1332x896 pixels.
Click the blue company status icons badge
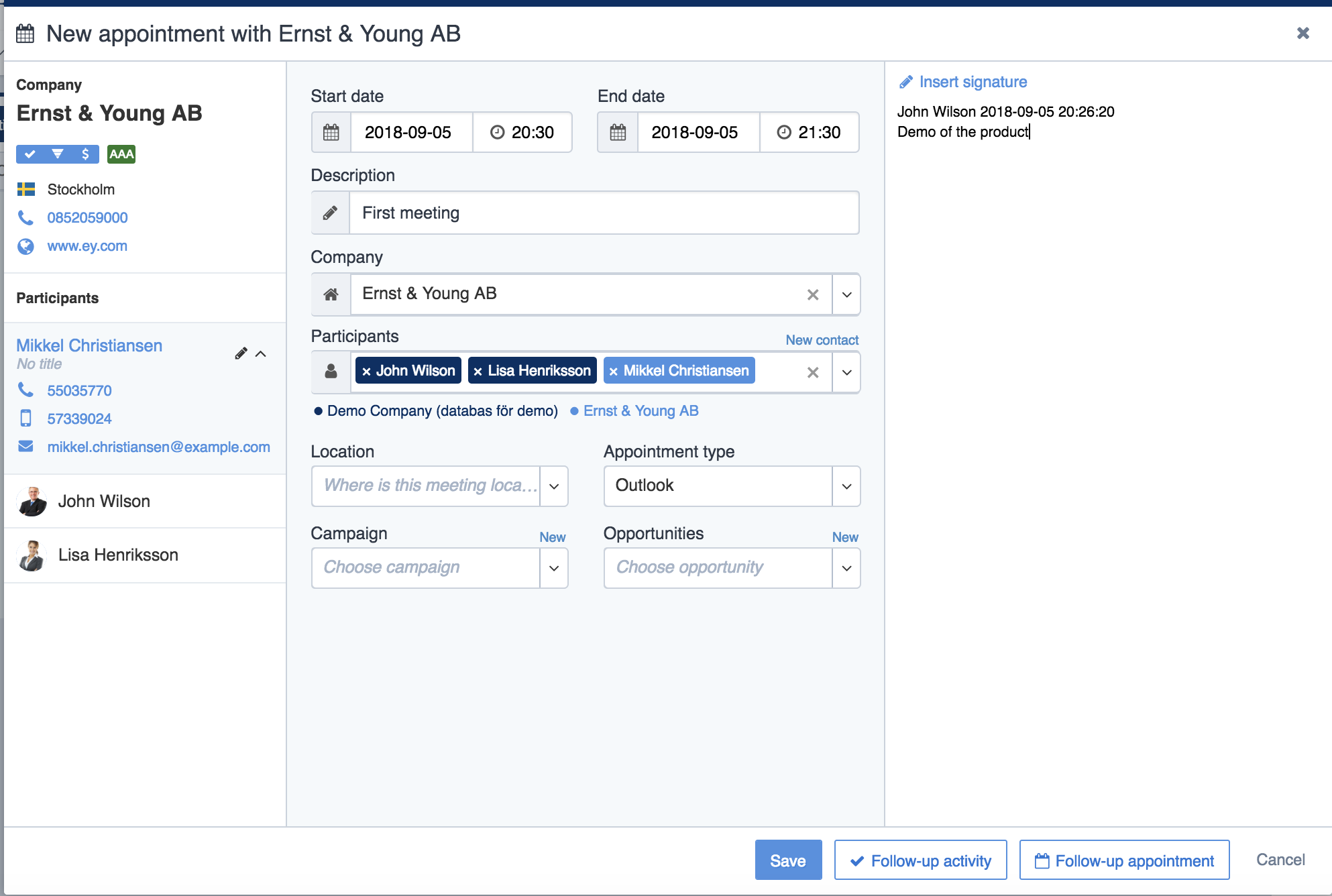58,154
